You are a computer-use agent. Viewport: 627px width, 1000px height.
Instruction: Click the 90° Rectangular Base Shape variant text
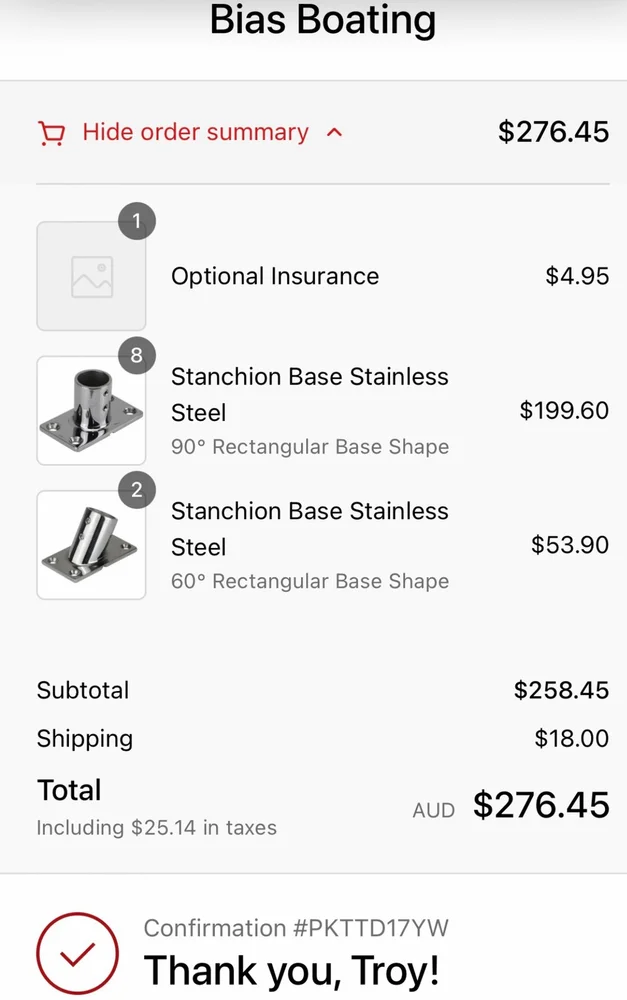point(309,447)
